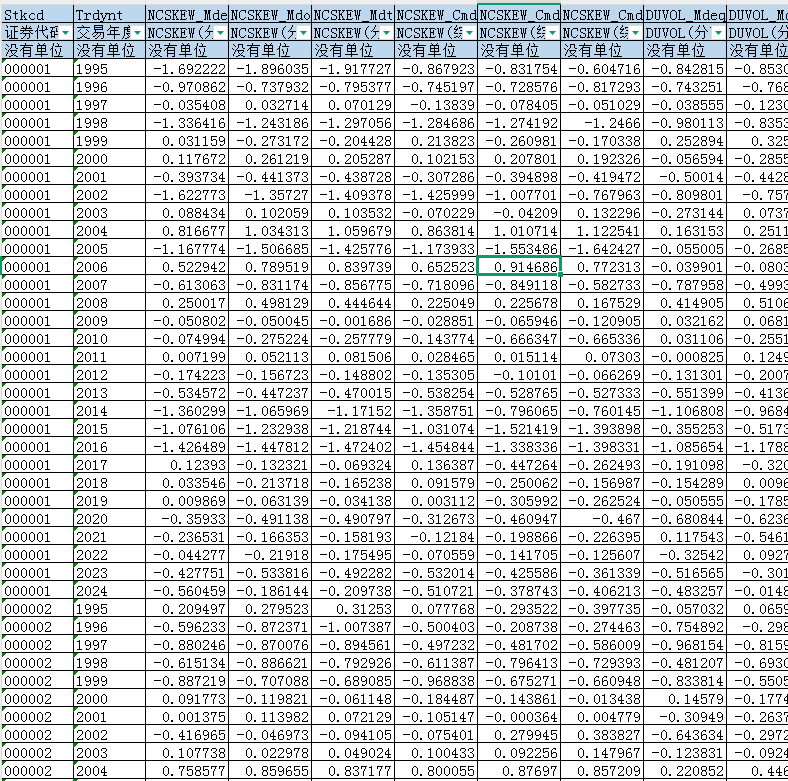The image size is (788, 781).
Task: Select year 2024 cell for stock 000001
Action: point(109,590)
